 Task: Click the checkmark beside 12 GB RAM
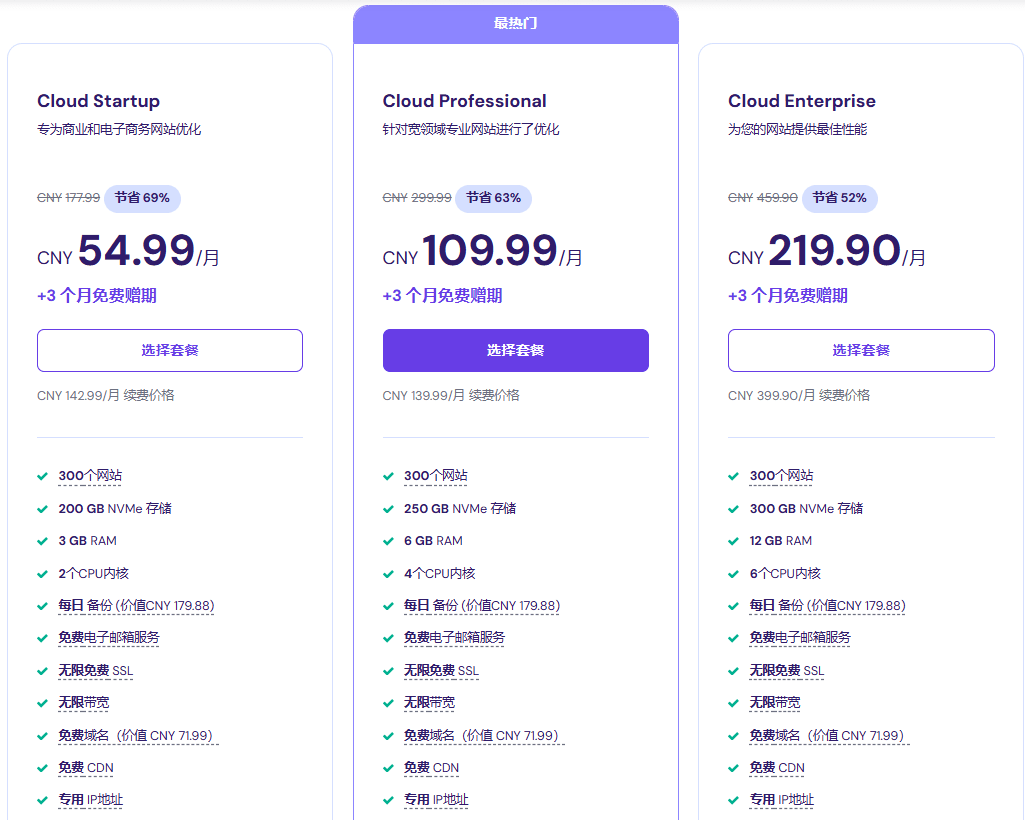point(734,541)
